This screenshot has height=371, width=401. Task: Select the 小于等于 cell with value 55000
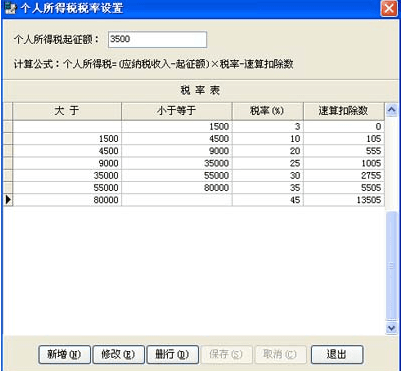pyautogui.click(x=177, y=175)
